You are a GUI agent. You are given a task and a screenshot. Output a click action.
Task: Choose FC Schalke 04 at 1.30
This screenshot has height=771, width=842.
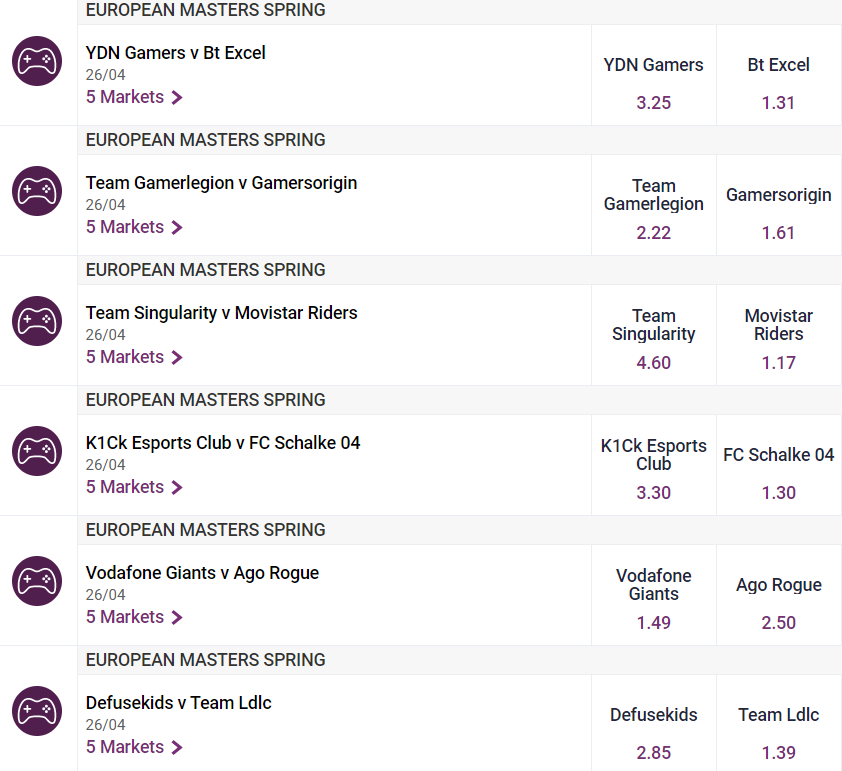[x=779, y=465]
